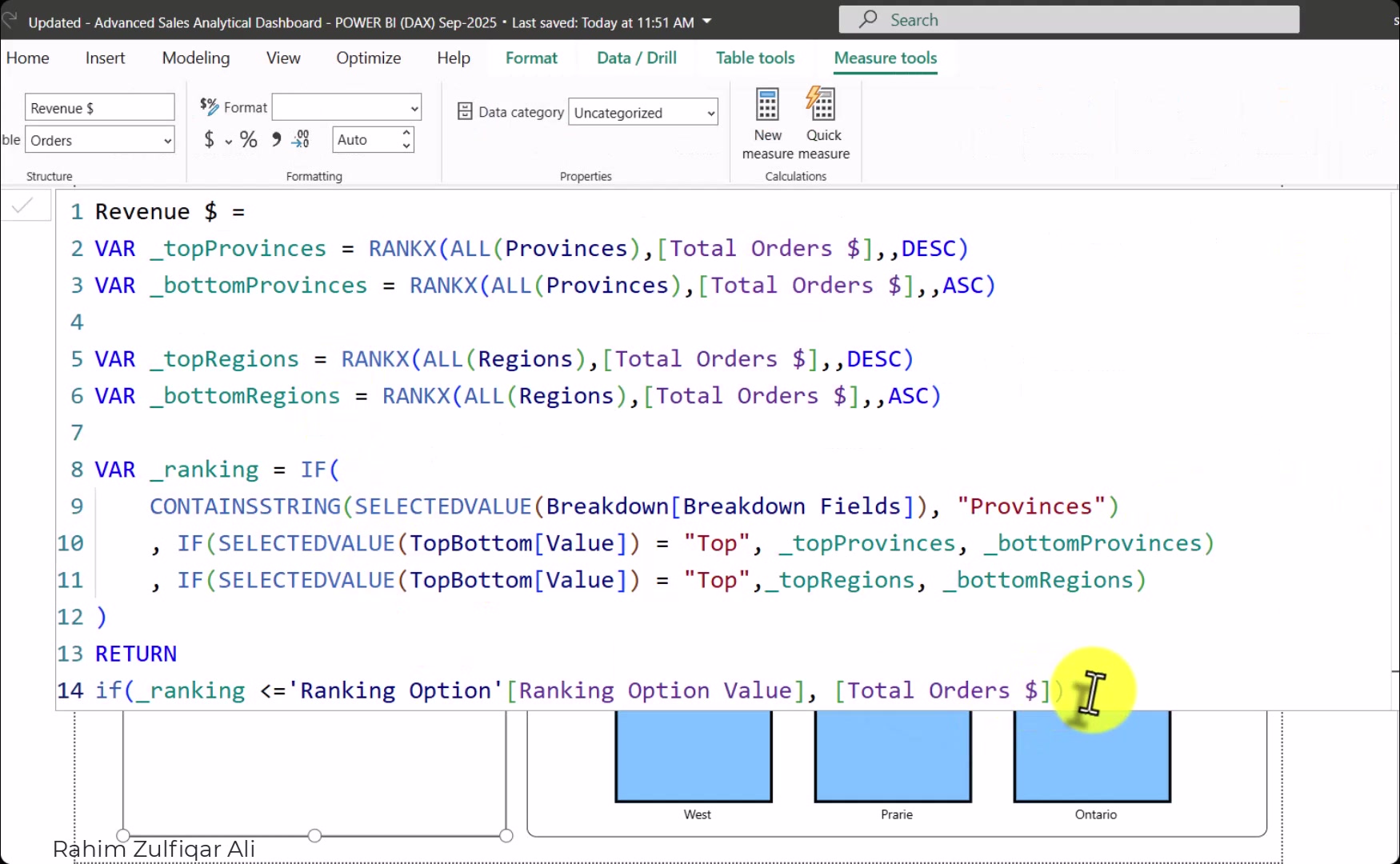Open the Data / Drill tab
The height and width of the screenshot is (864, 1400).
(x=637, y=58)
